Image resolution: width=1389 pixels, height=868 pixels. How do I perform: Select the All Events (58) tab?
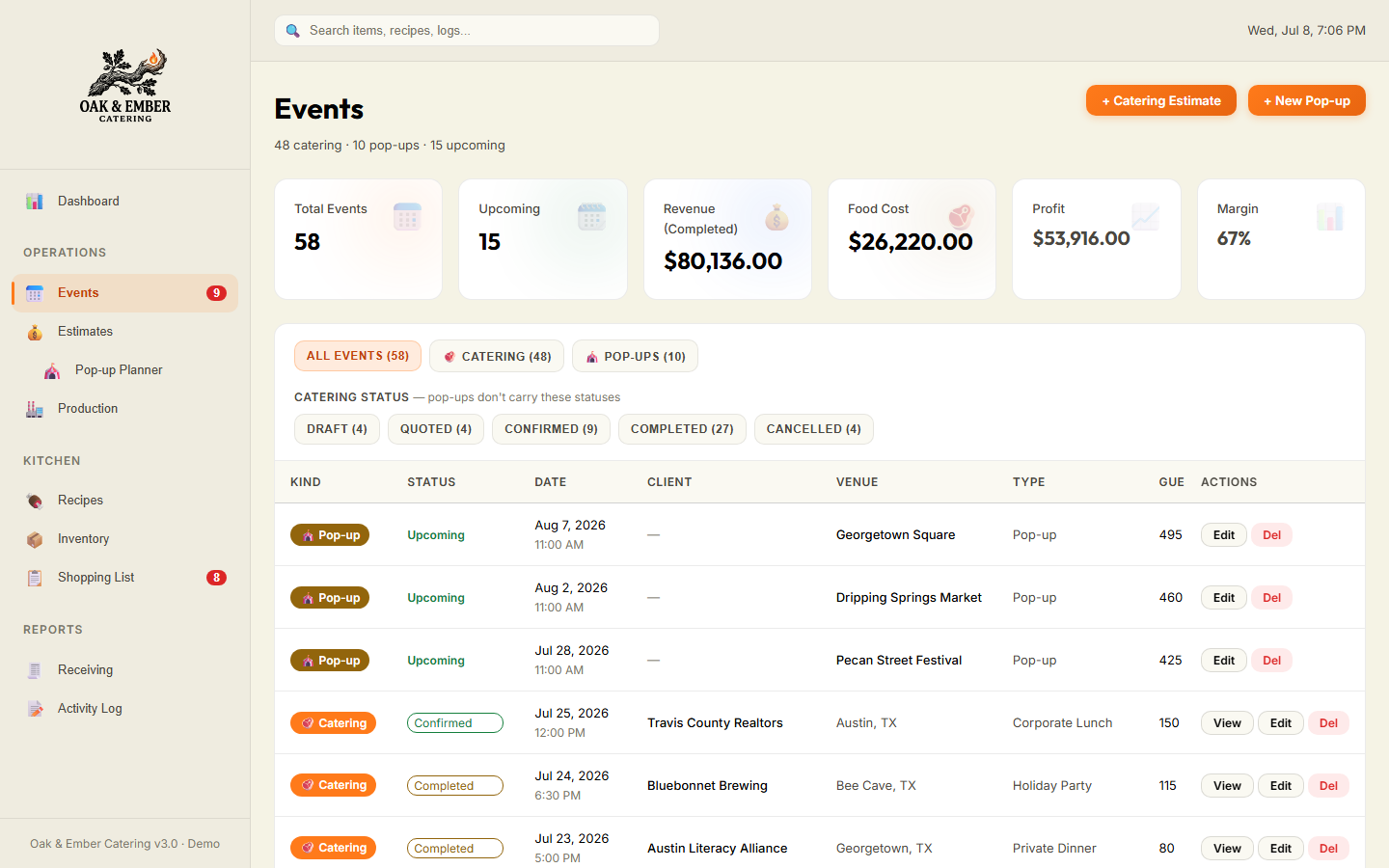[x=358, y=356]
